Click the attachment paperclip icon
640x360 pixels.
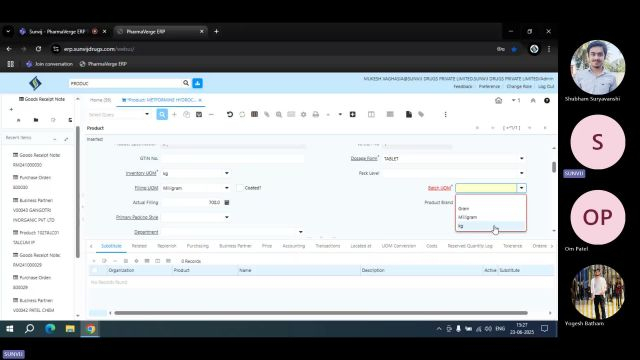click(267, 115)
